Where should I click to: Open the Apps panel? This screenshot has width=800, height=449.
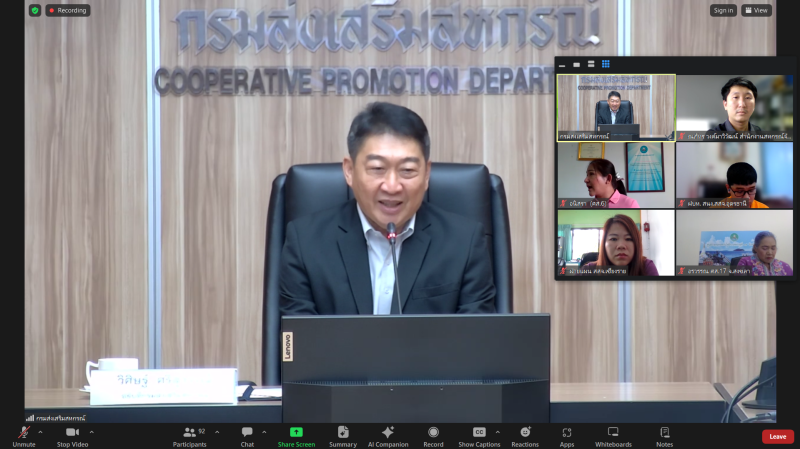pos(567,437)
